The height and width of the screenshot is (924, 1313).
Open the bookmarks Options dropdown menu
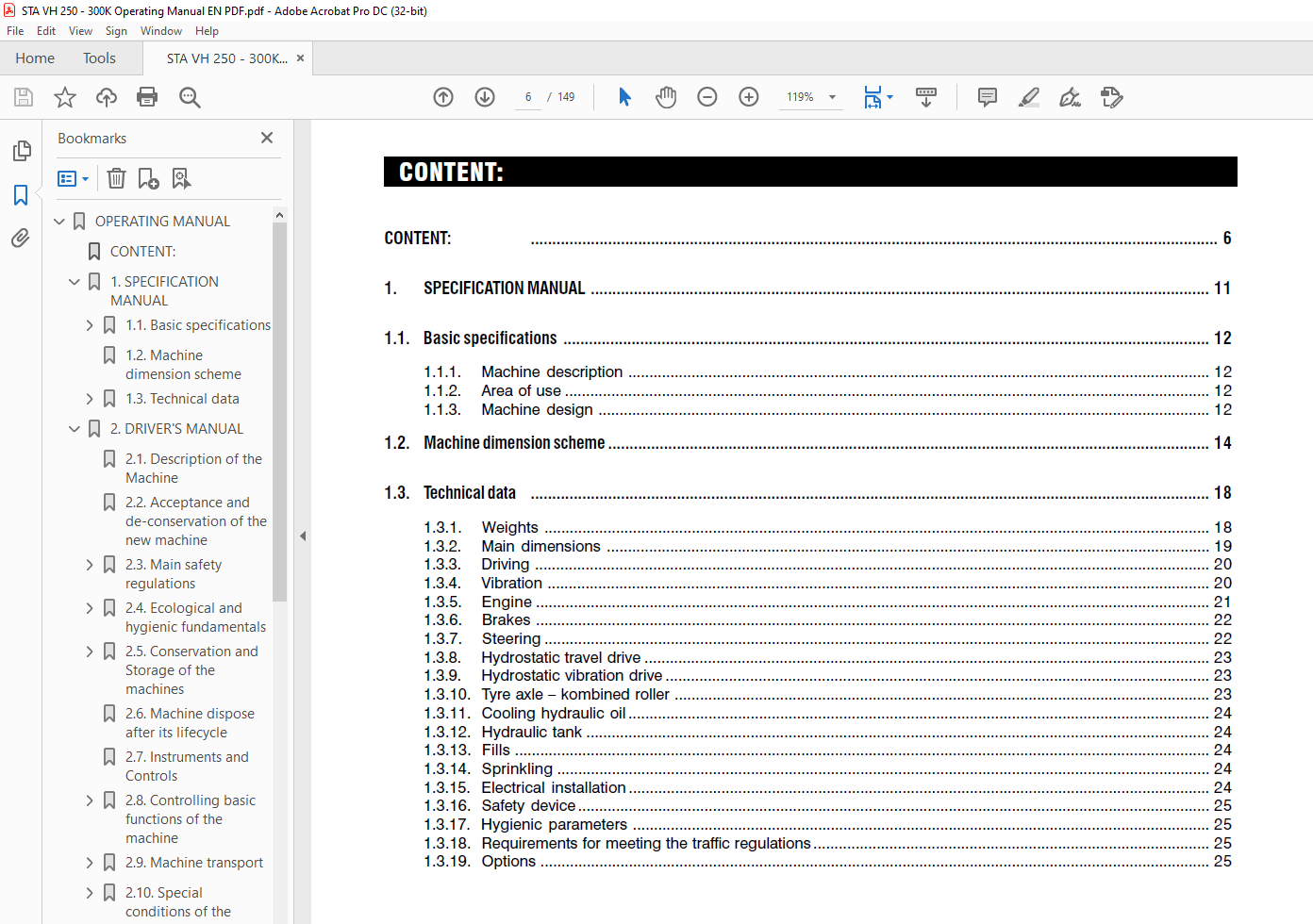tap(73, 178)
